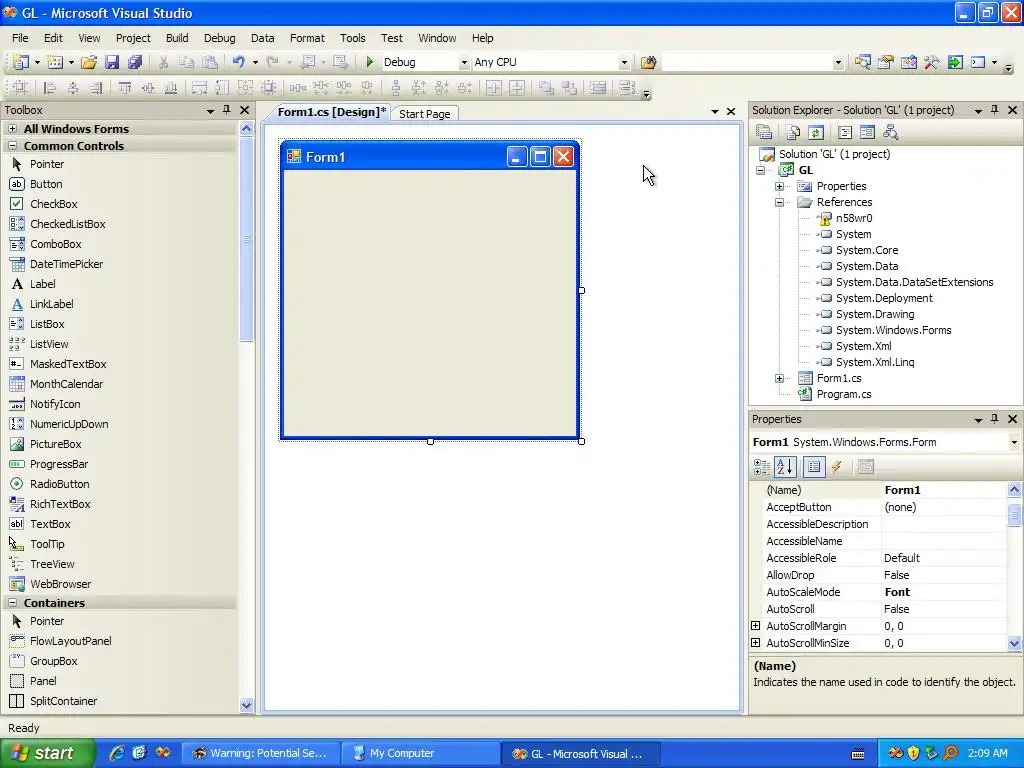The image size is (1024, 768).
Task: Click the Categorized view icon in Properties
Action: click(x=761, y=467)
